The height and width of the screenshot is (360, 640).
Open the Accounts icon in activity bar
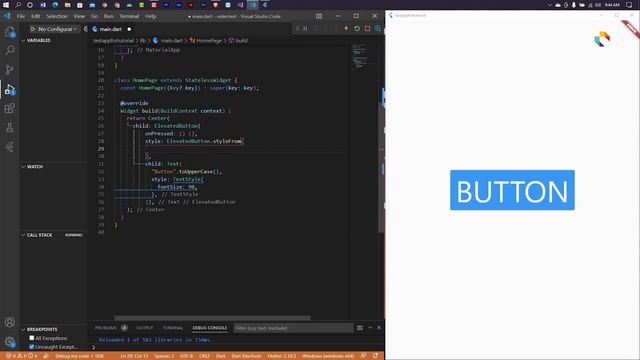pos(10,322)
